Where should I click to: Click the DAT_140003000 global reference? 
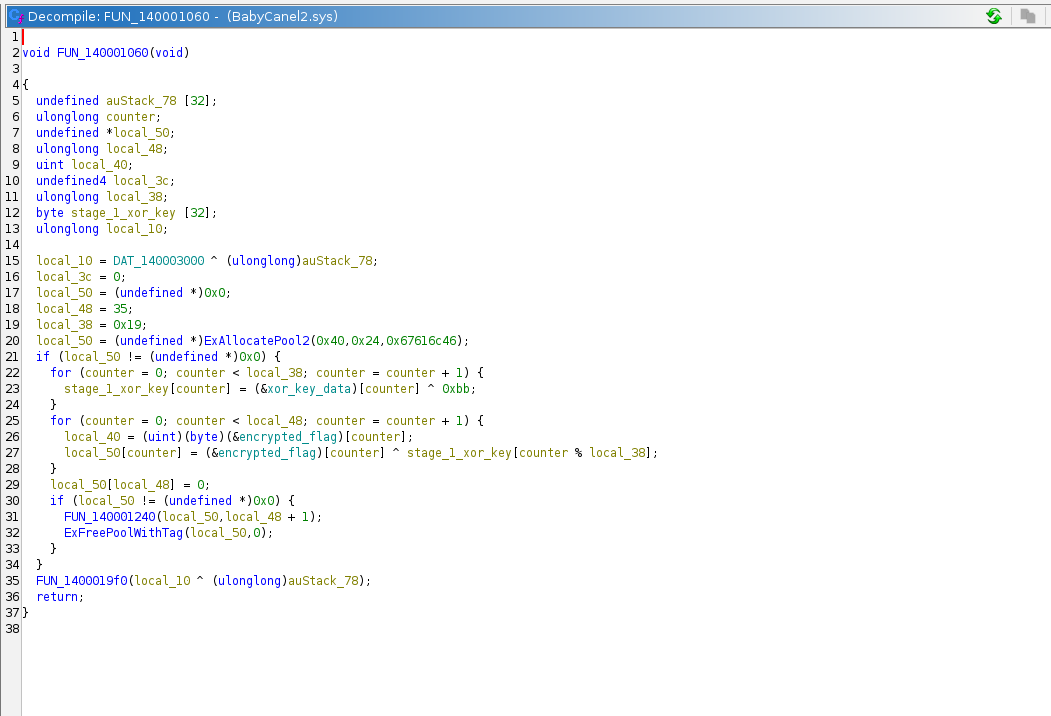(x=159, y=261)
